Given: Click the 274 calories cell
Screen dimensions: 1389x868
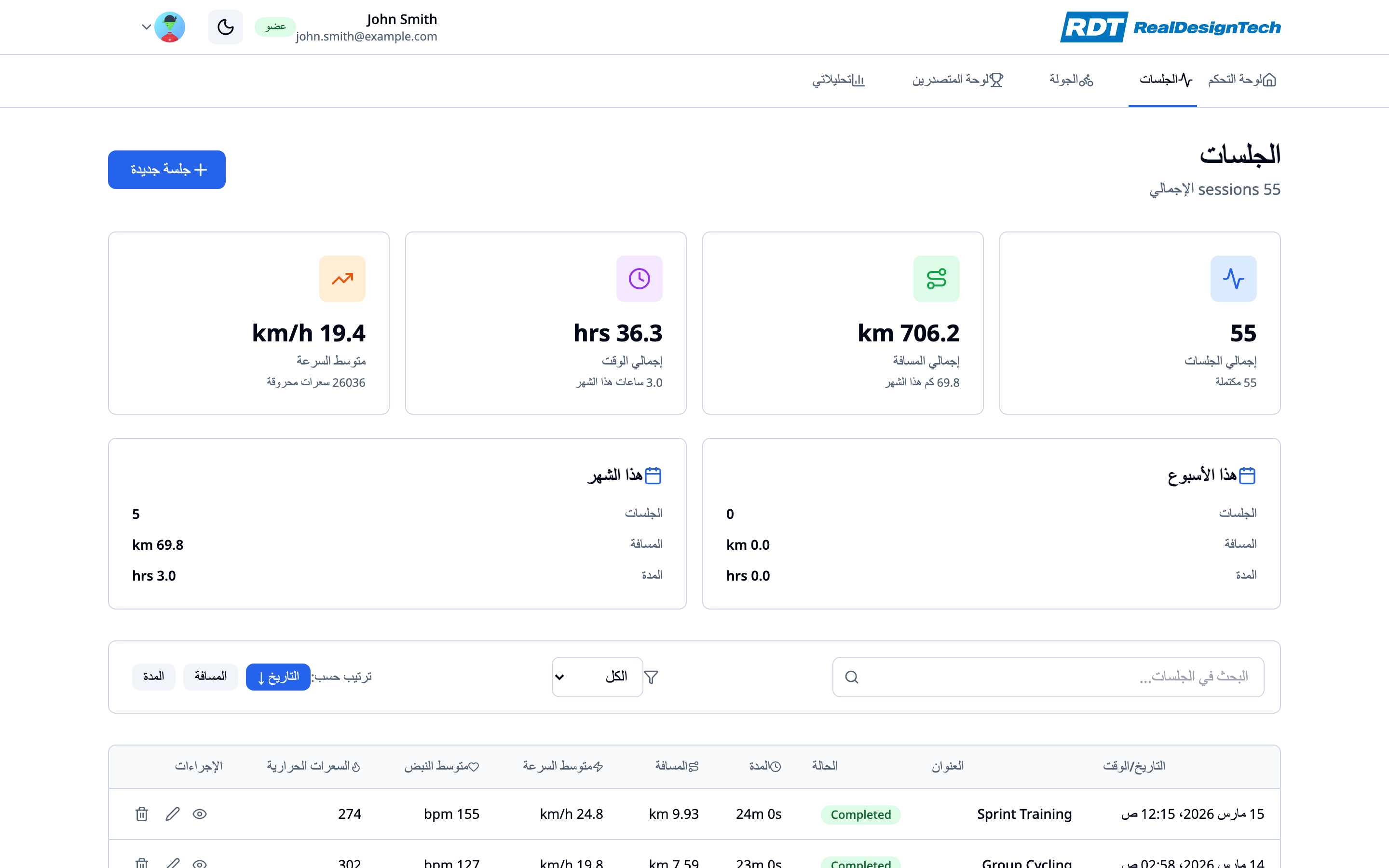Looking at the screenshot, I should point(350,814).
